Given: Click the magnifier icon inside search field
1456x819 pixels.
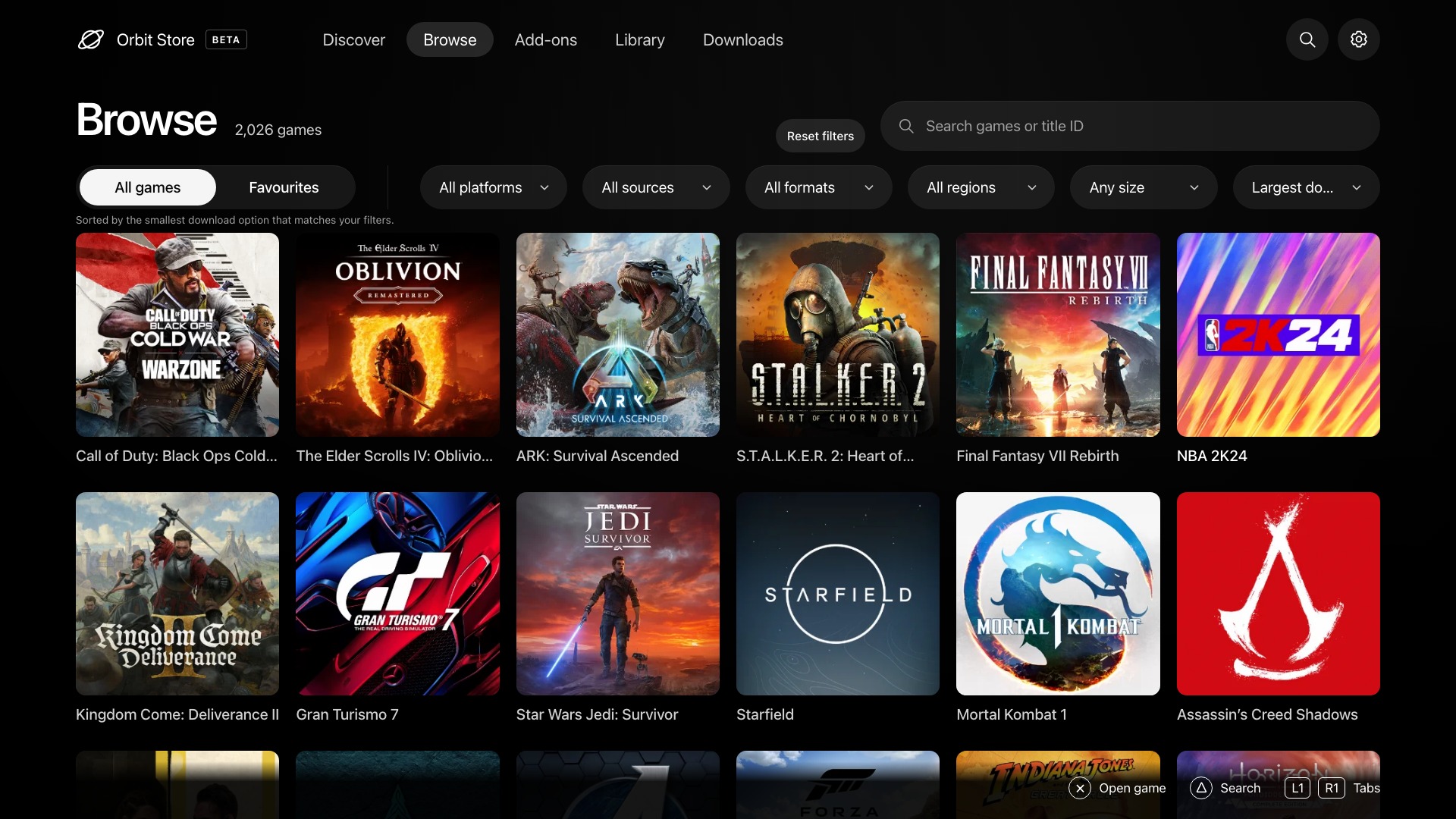Looking at the screenshot, I should click(x=906, y=126).
